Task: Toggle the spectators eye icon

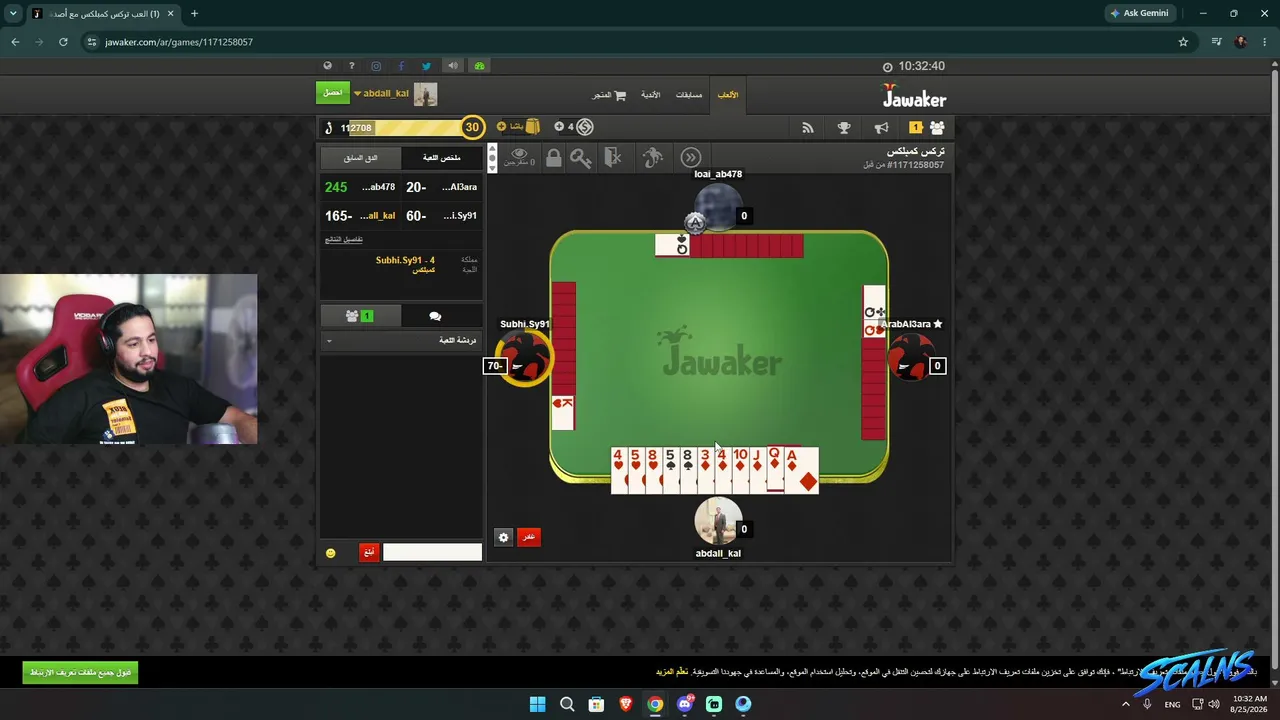Action: coord(520,156)
